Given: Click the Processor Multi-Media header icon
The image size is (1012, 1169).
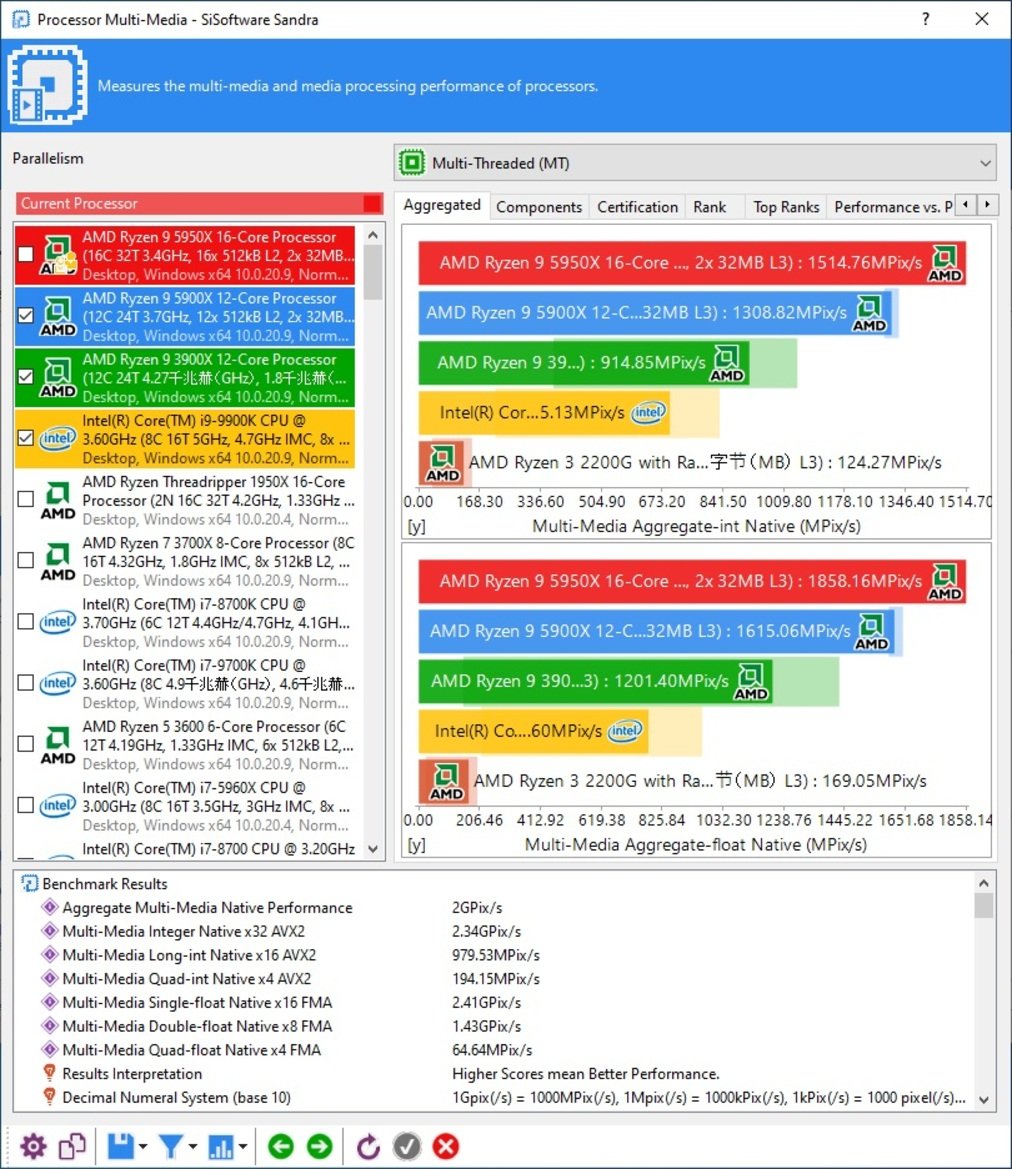Looking at the screenshot, I should click(48, 85).
